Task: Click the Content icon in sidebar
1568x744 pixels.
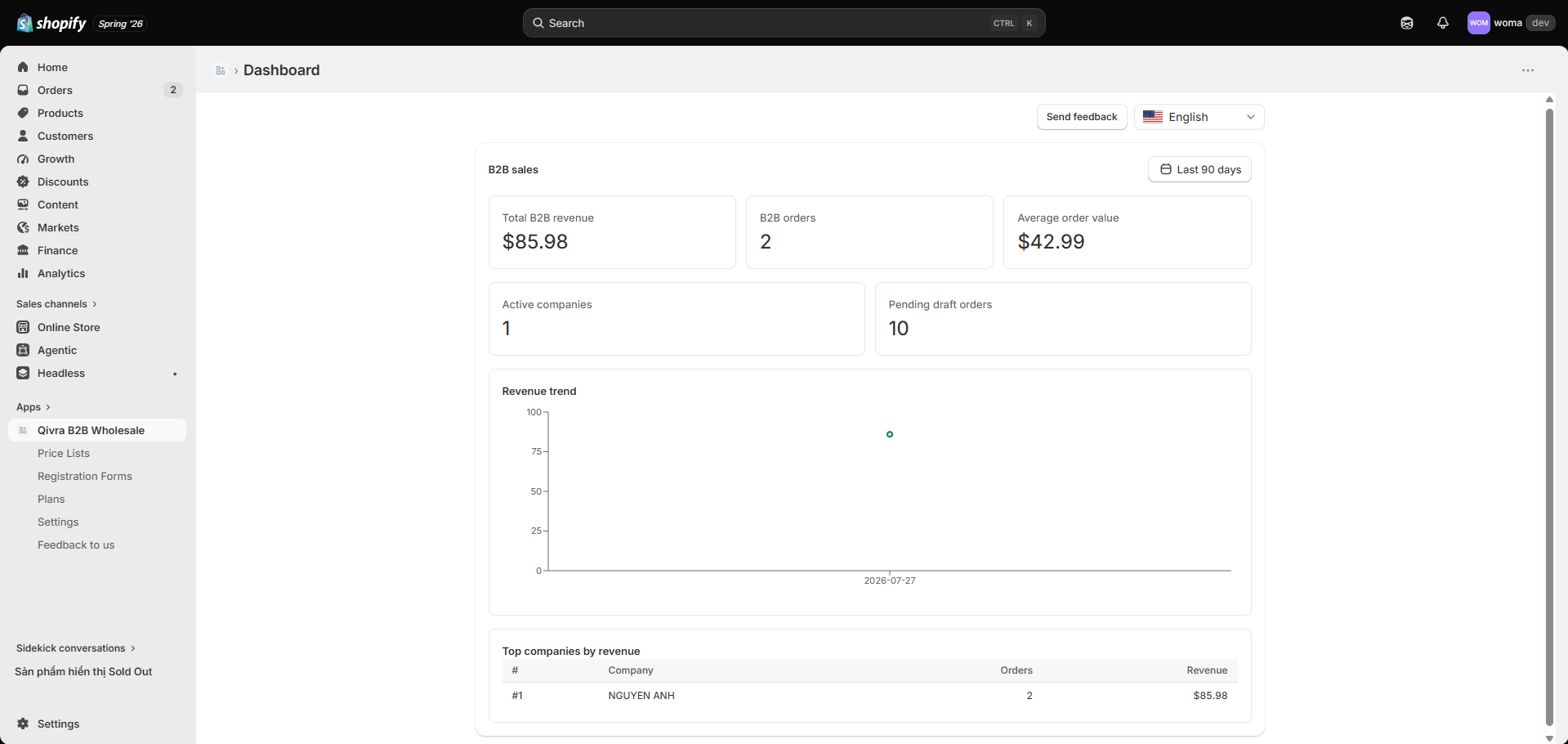Action: [23, 204]
